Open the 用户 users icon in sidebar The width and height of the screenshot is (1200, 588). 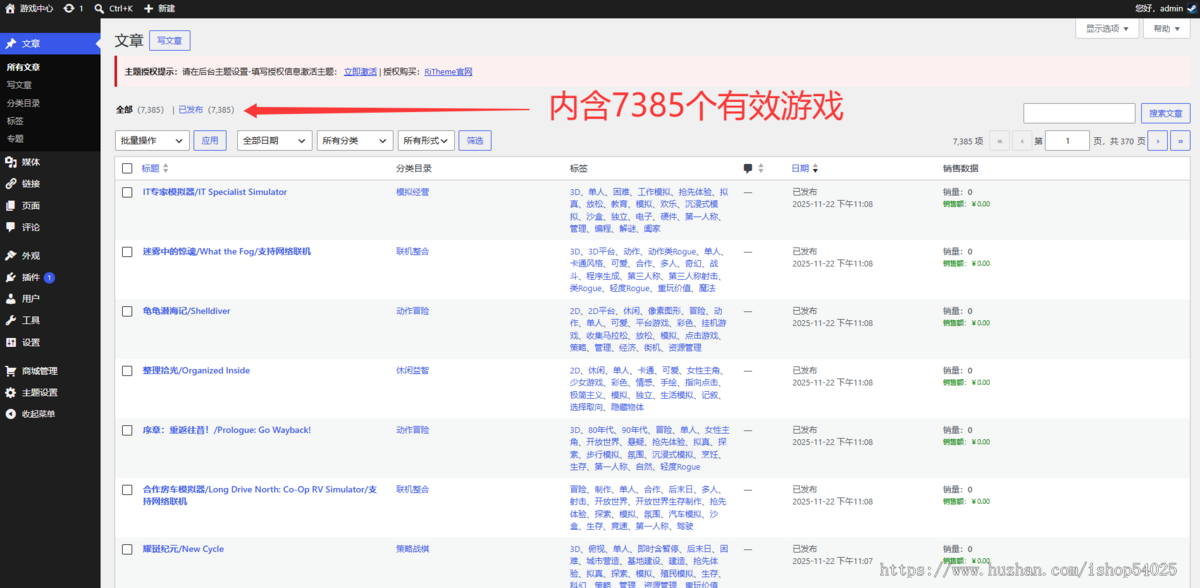[x=10, y=299]
